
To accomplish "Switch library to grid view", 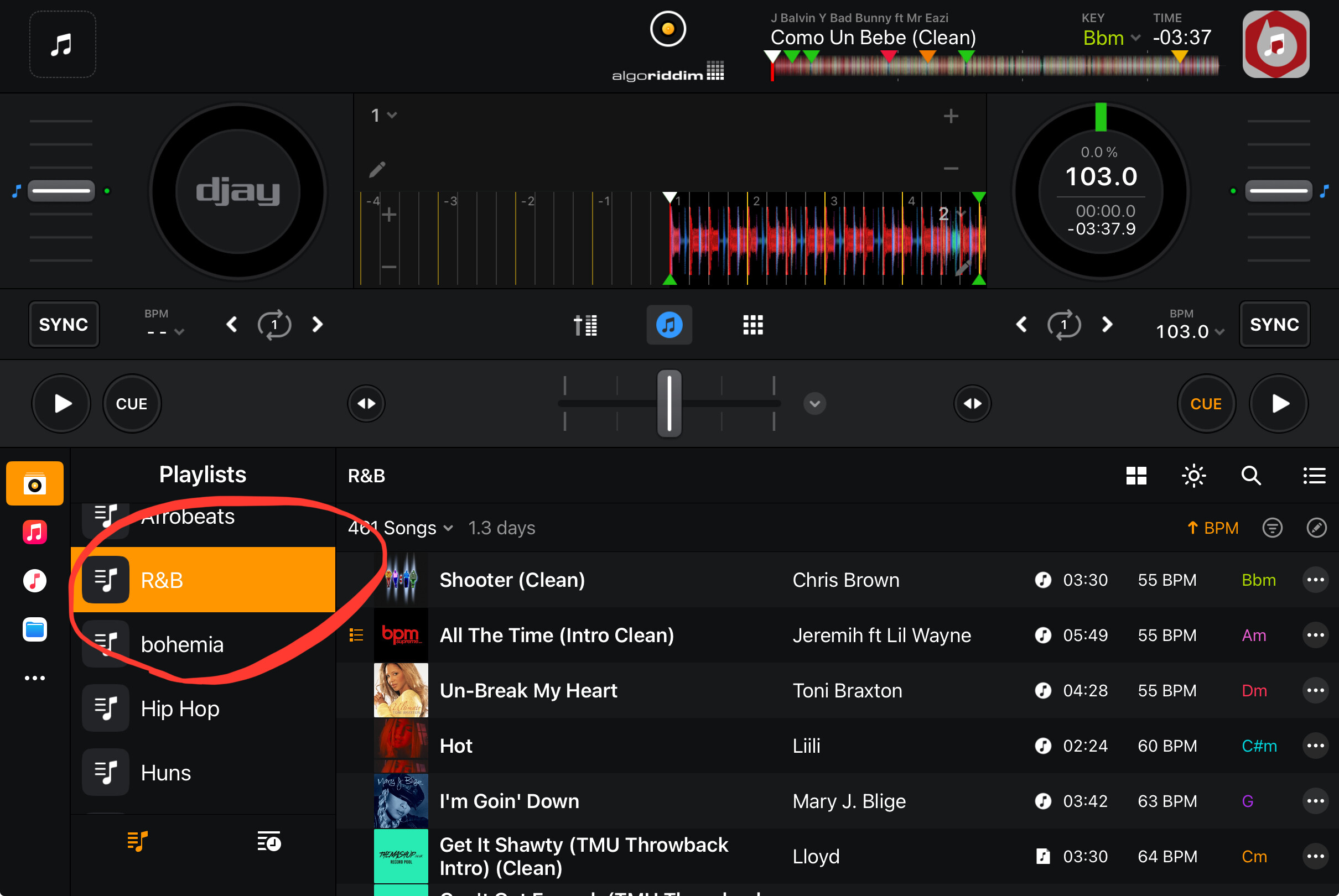I will click(x=1136, y=476).
